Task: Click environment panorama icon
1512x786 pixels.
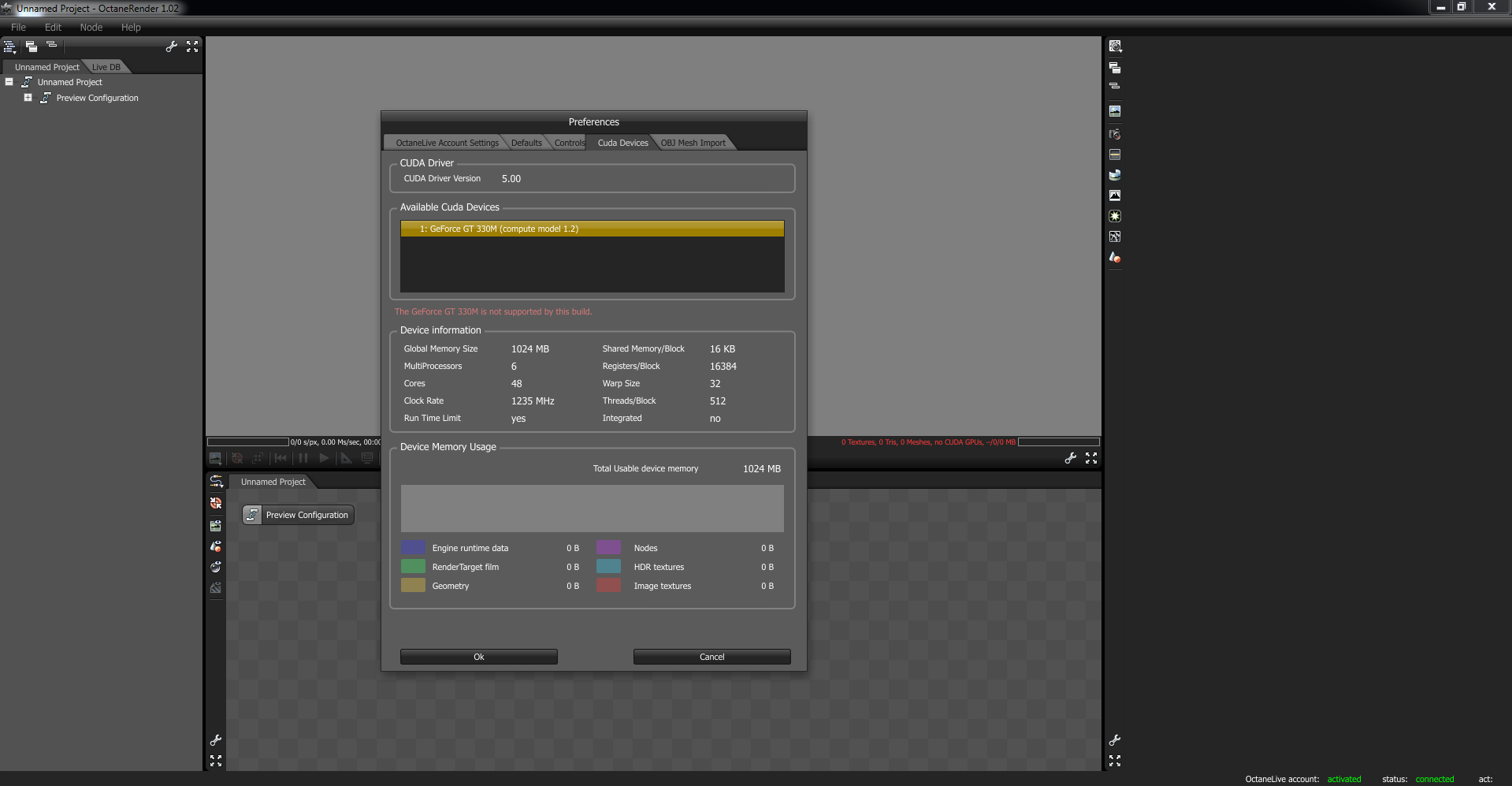Action: pyautogui.click(x=1115, y=175)
